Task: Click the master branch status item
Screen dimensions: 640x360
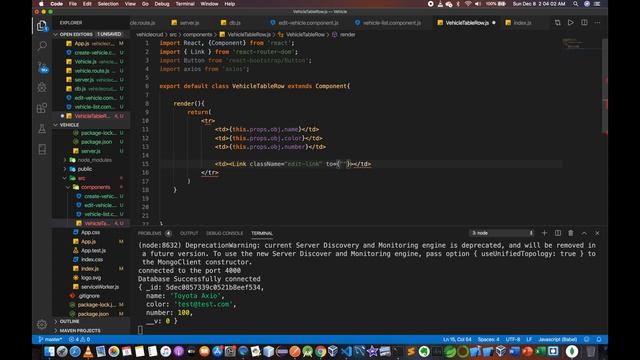Action: 50,339
